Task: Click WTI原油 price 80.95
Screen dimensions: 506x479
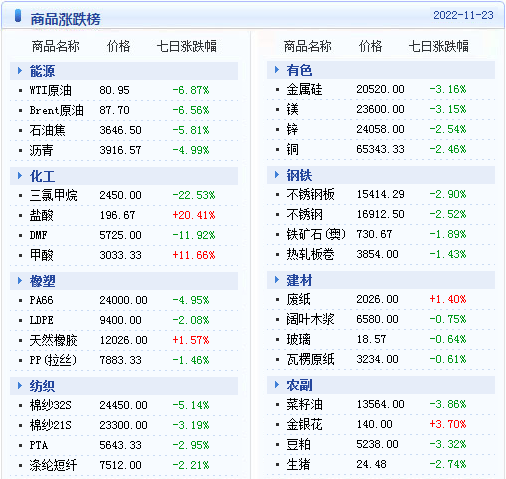Action: [114, 90]
